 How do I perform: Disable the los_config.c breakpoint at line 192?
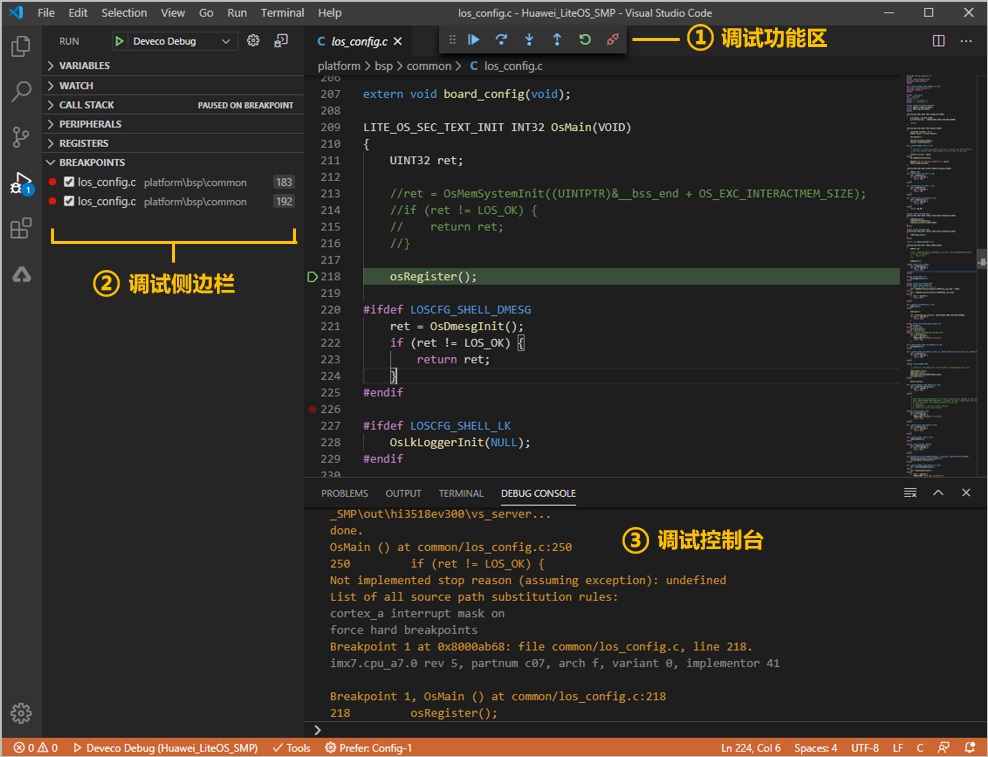click(69, 201)
